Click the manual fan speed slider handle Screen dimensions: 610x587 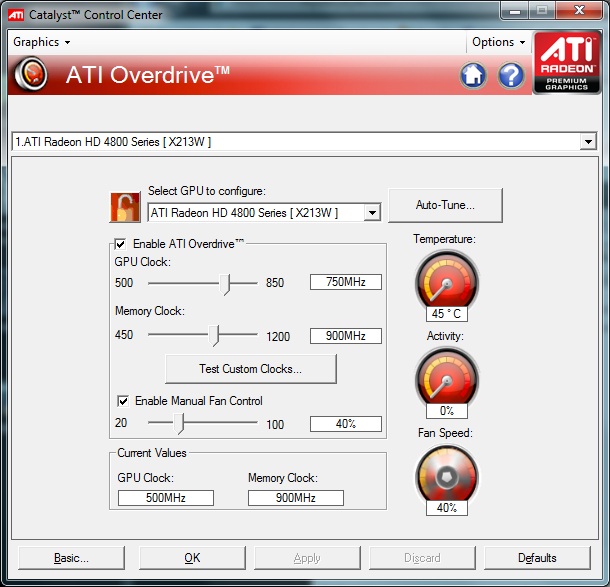click(x=179, y=423)
